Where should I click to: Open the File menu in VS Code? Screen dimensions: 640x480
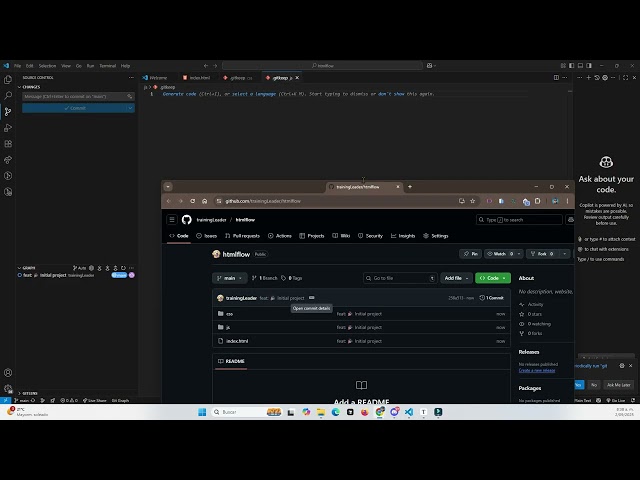[x=18, y=66]
